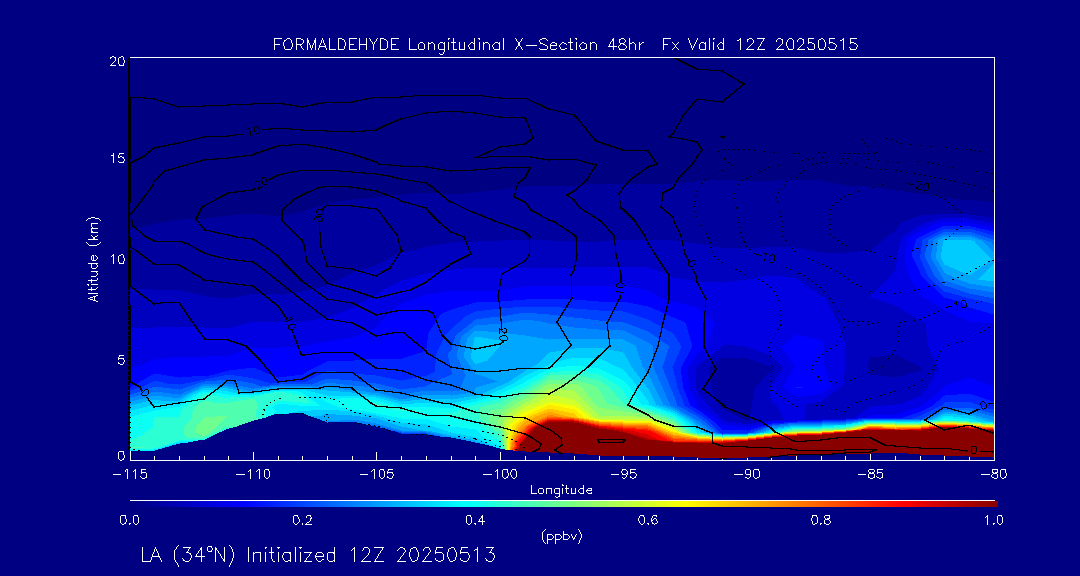Click longitude tick label -95
This screenshot has width=1080, height=576.
pos(624,475)
